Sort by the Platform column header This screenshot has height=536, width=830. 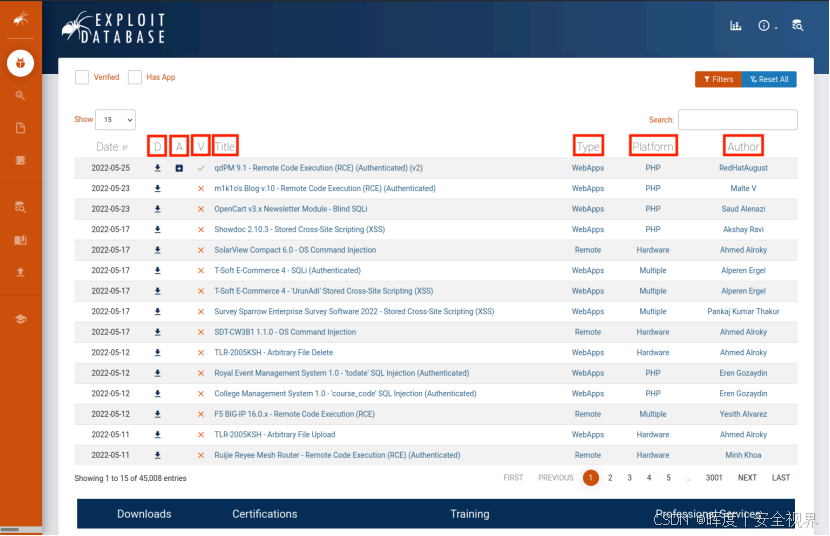[653, 147]
